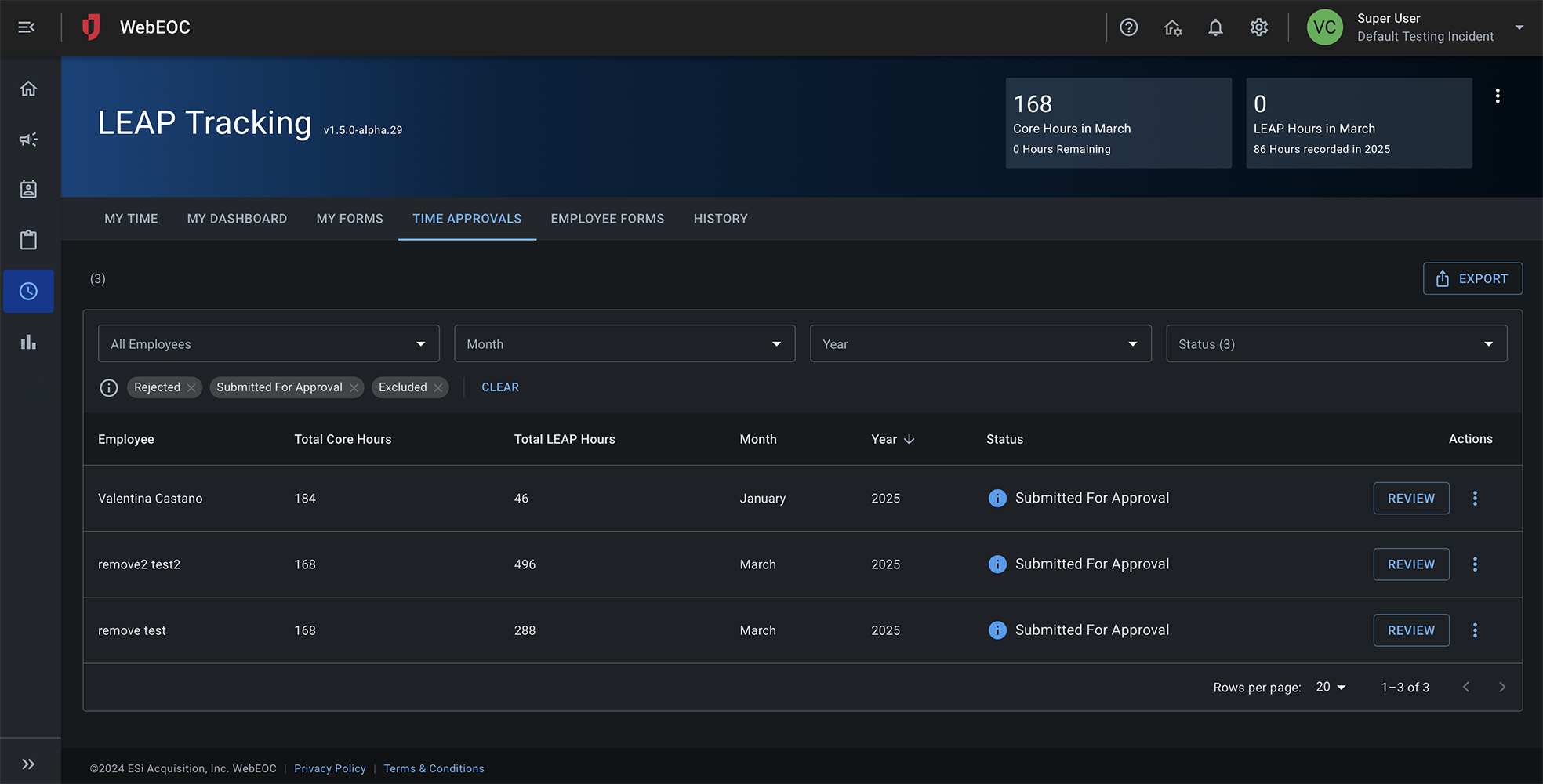The height and width of the screenshot is (784, 1543).
Task: Review Valentina Castano's submission
Action: point(1411,499)
